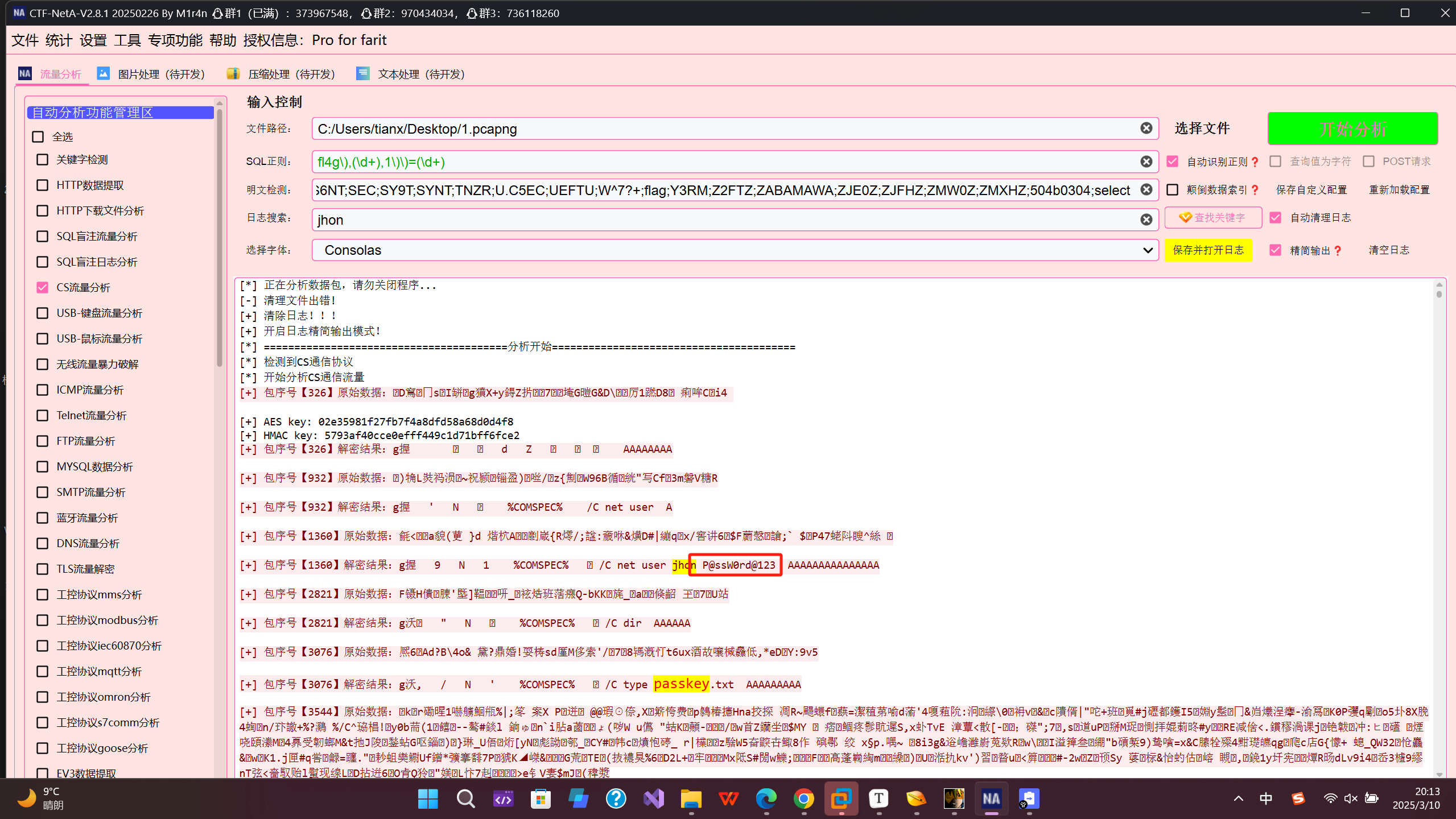Click the 开始分析 green button
The width and height of the screenshot is (1456, 819).
tap(1352, 129)
